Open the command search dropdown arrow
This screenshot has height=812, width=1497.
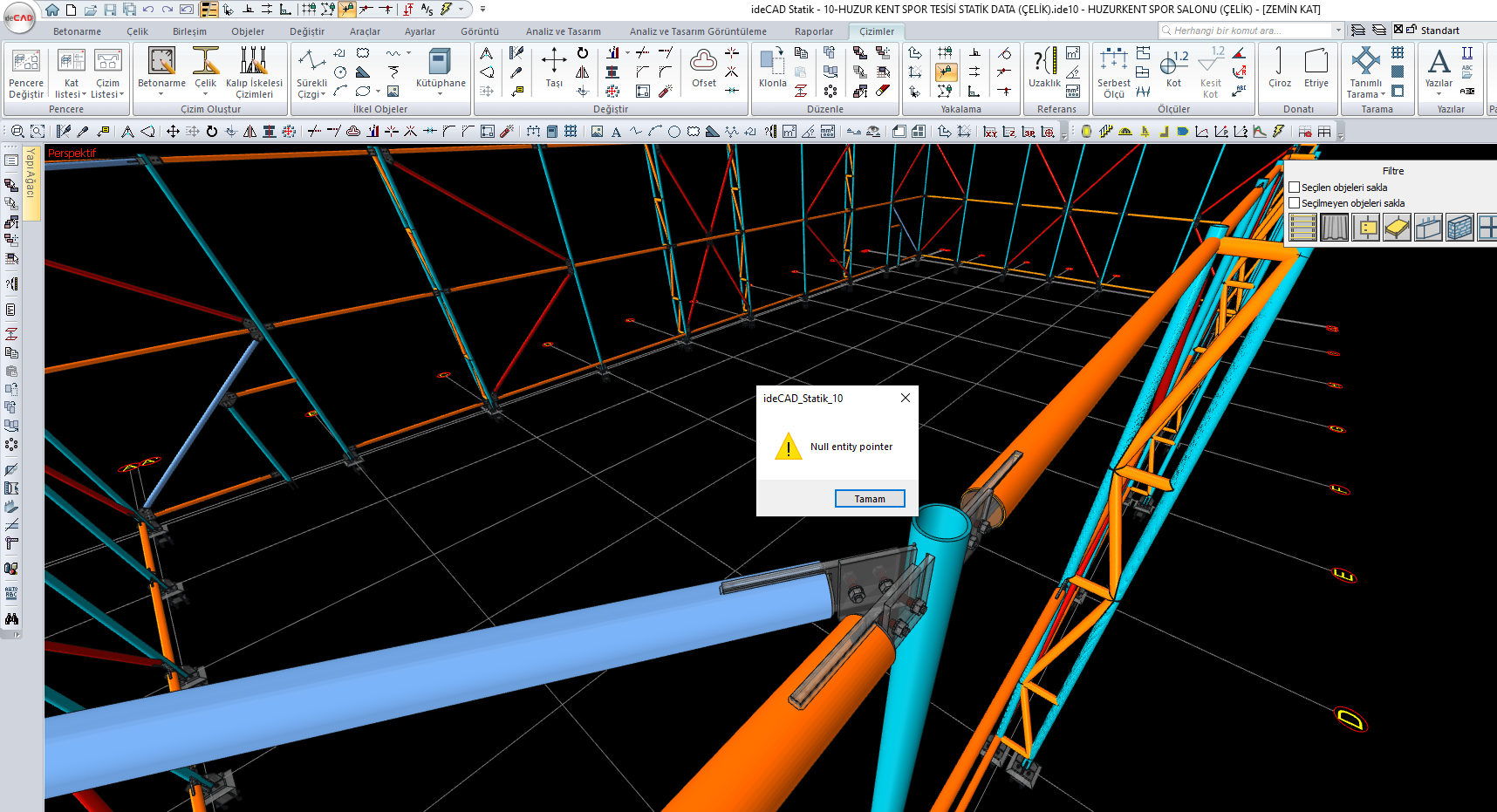tap(1338, 31)
